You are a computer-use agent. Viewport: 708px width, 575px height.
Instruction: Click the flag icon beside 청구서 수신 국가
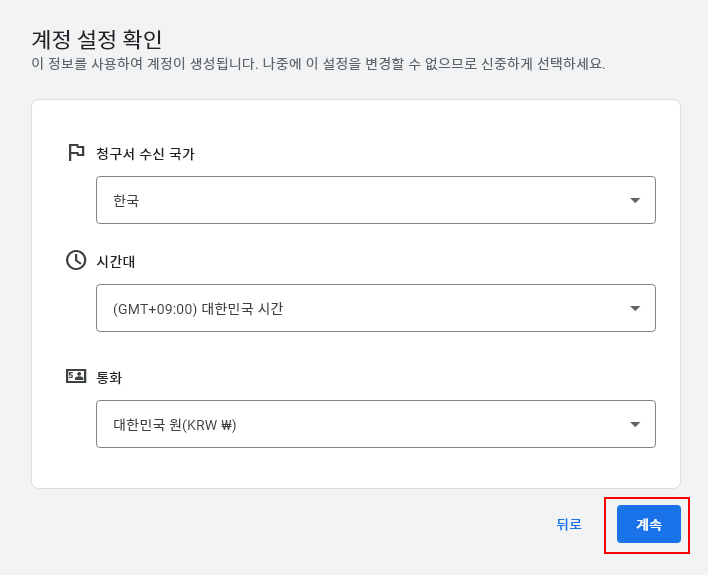(76, 152)
